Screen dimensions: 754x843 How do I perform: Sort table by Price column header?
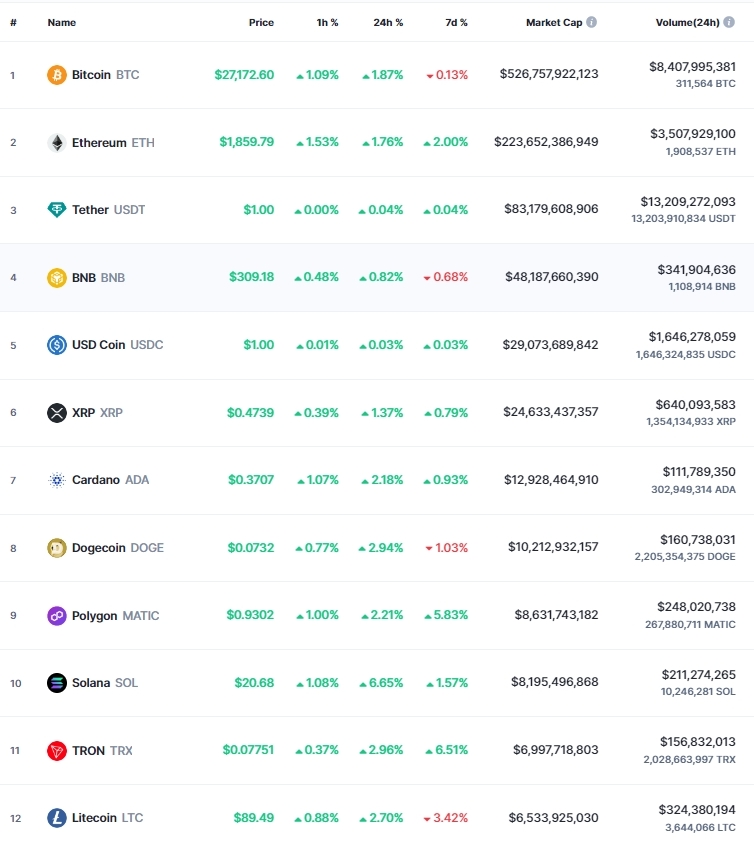(261, 23)
